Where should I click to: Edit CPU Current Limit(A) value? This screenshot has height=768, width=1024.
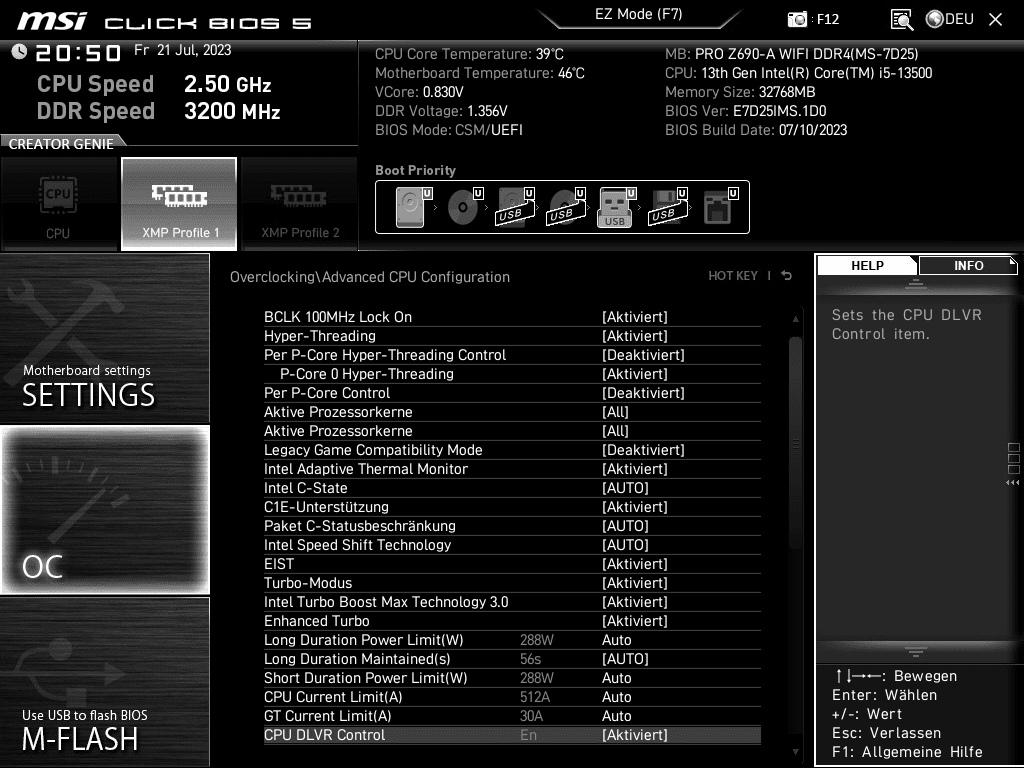tap(616, 697)
